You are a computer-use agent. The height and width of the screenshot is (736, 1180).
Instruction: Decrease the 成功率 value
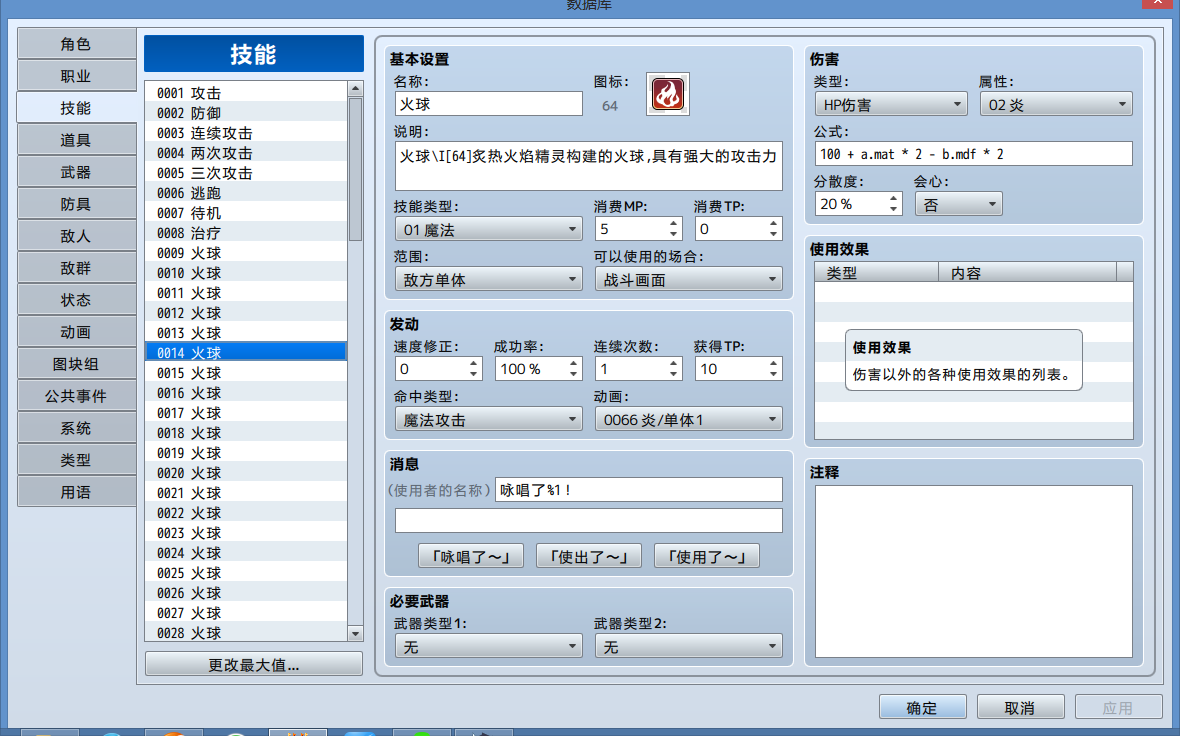coord(573,374)
